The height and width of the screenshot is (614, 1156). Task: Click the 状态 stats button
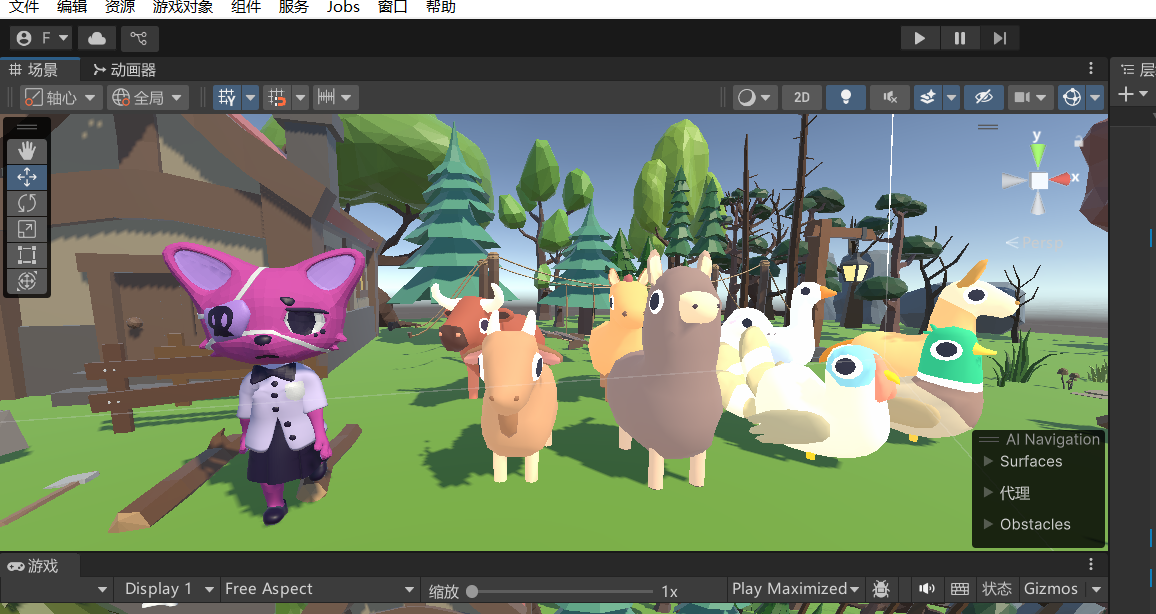pyautogui.click(x=996, y=589)
